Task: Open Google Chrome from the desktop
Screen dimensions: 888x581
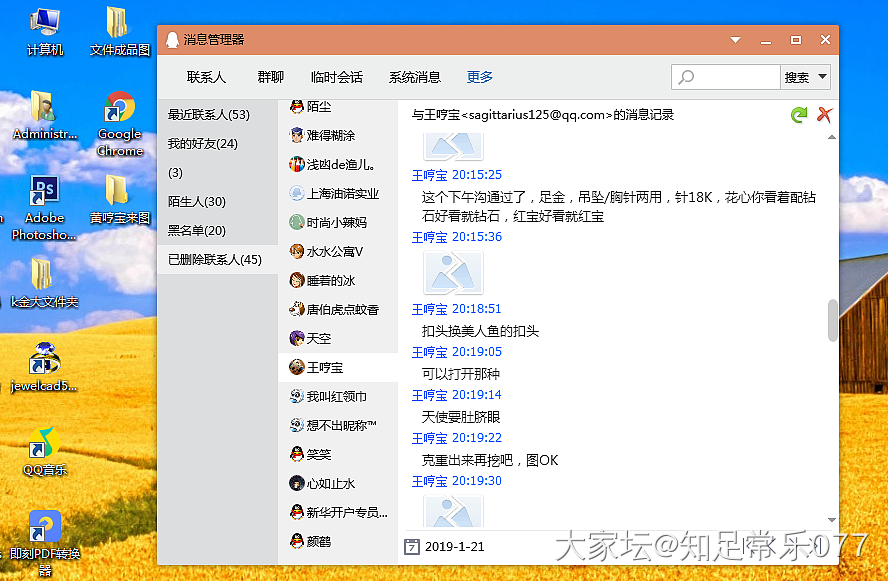Action: (120, 124)
